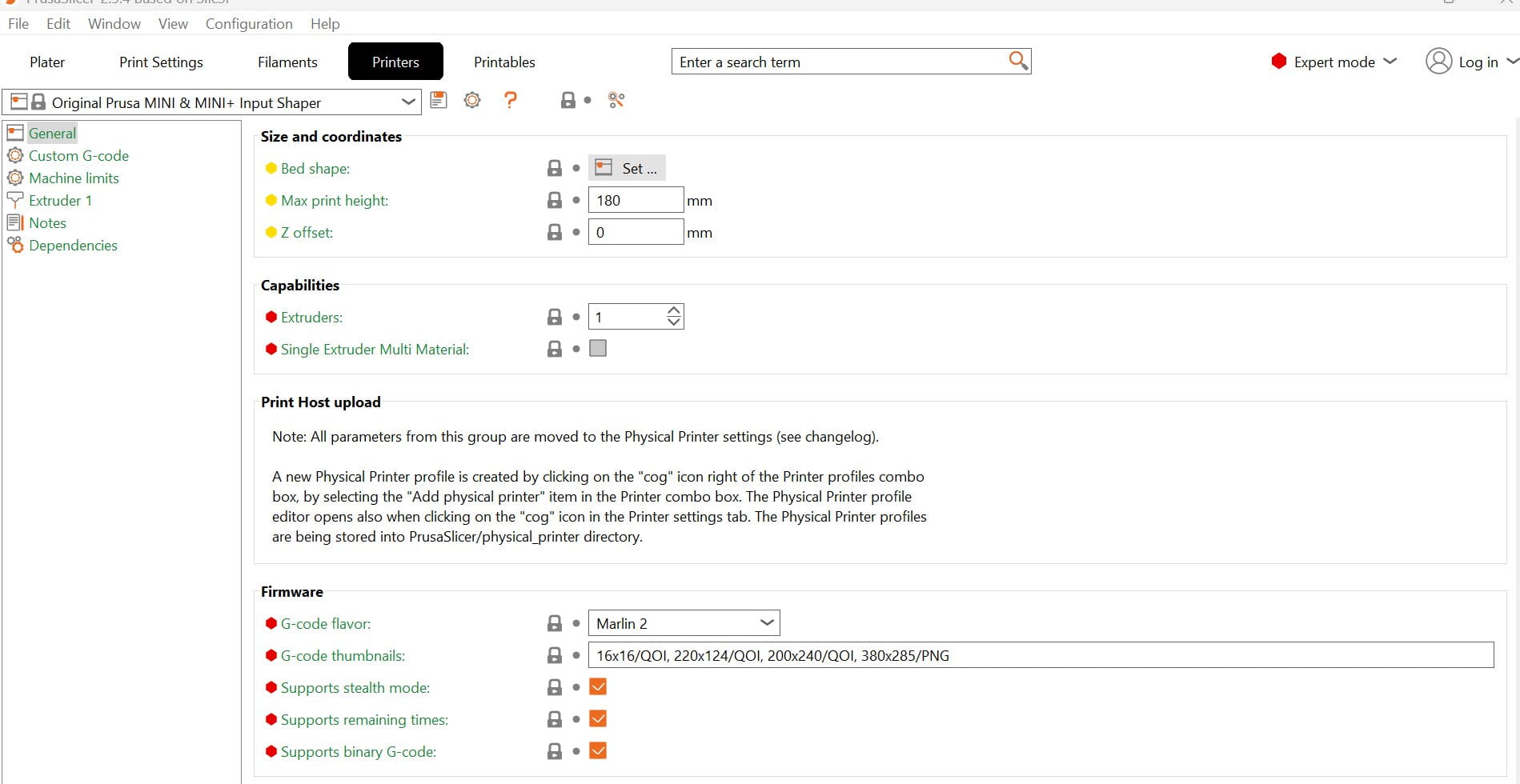Click the red Expert mode hexagon icon
The width and height of the screenshot is (1520, 784).
[1279, 62]
